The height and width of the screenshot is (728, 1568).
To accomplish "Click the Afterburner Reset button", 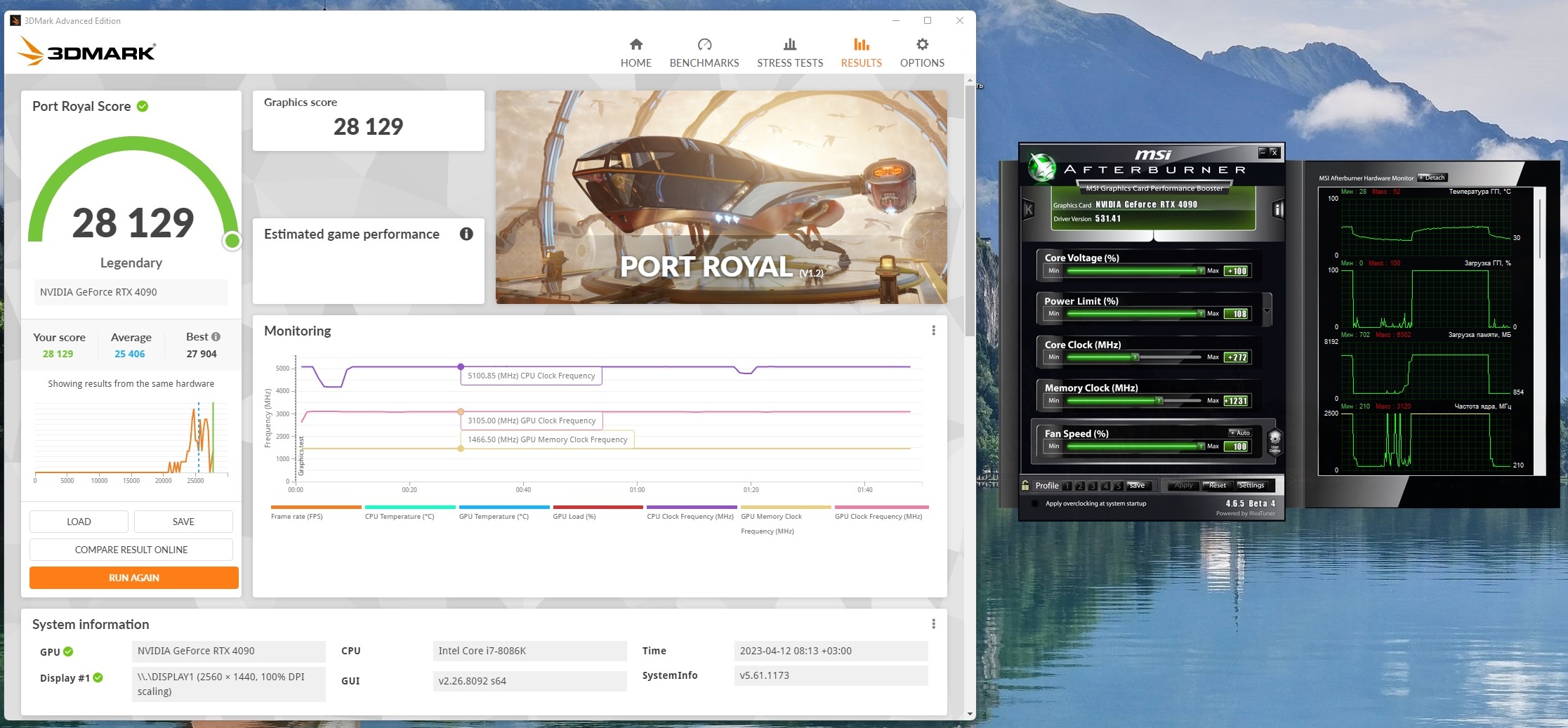I will pyautogui.click(x=1218, y=485).
